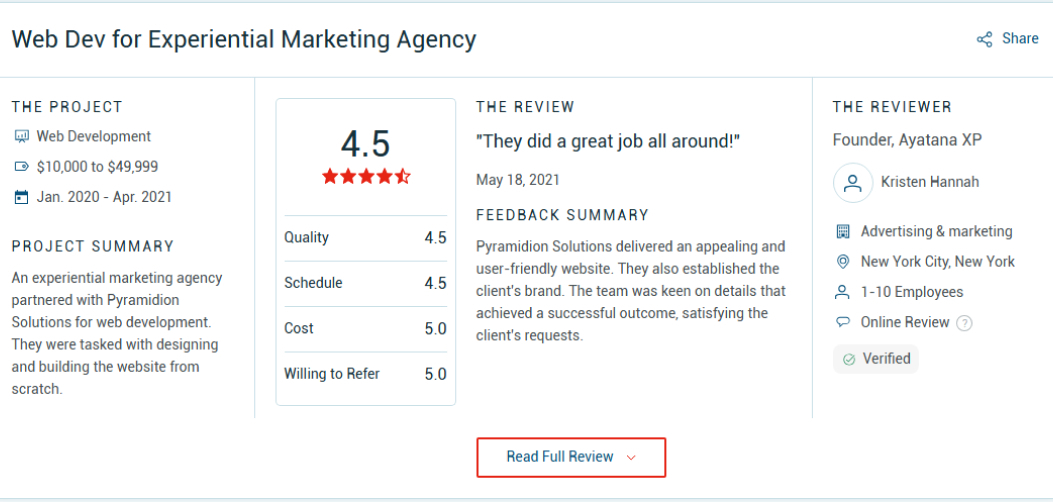This screenshot has height=502, width=1053.
Task: Click the Verified checkmark badge
Action: click(875, 358)
